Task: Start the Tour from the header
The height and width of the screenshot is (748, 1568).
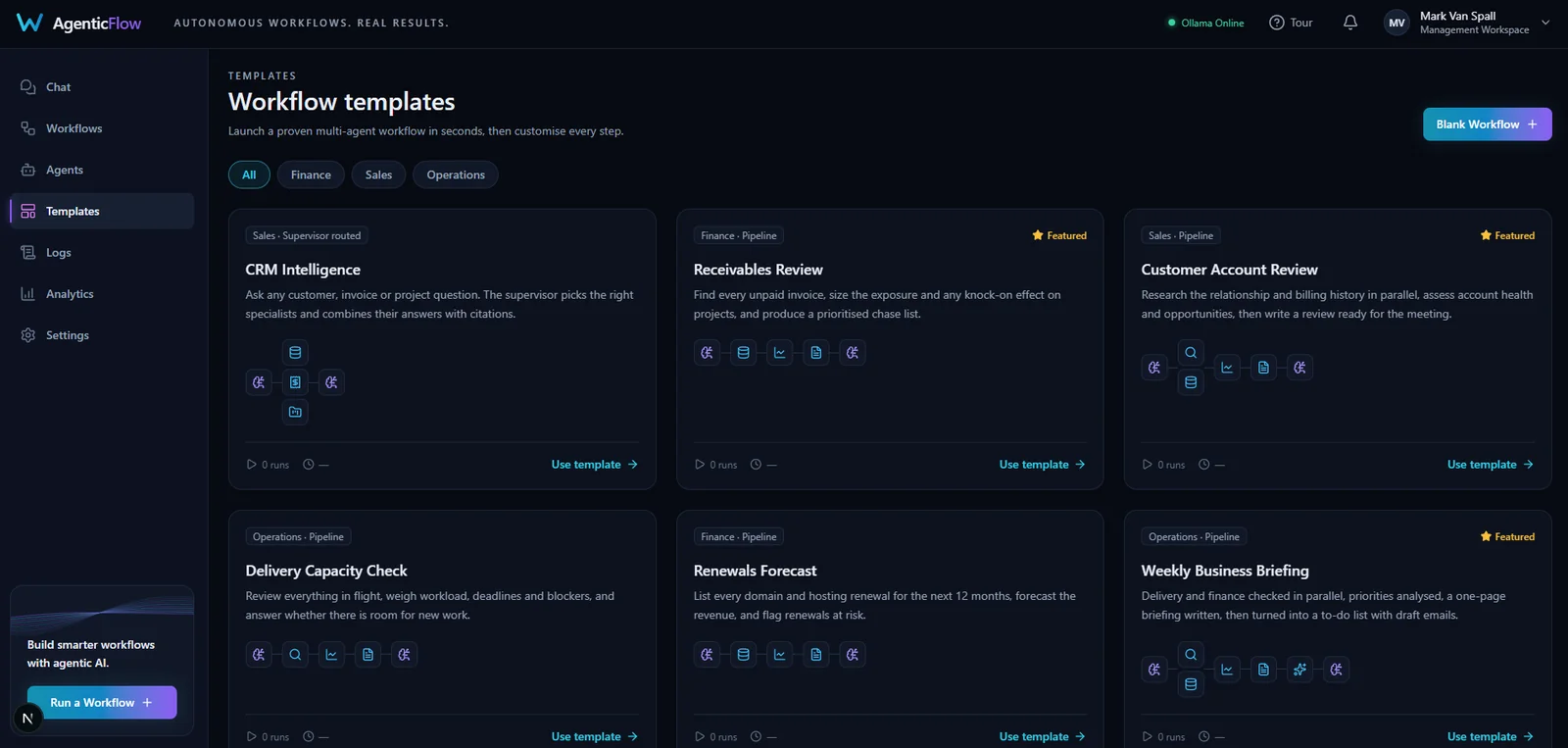Action: coord(1291,23)
